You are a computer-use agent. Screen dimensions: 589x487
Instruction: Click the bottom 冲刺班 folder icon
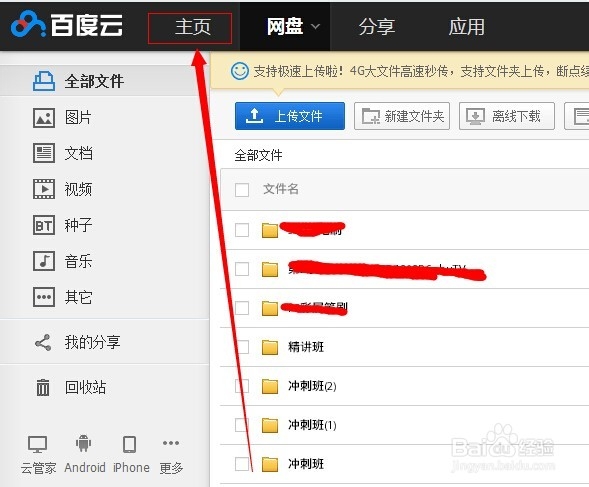[270, 464]
